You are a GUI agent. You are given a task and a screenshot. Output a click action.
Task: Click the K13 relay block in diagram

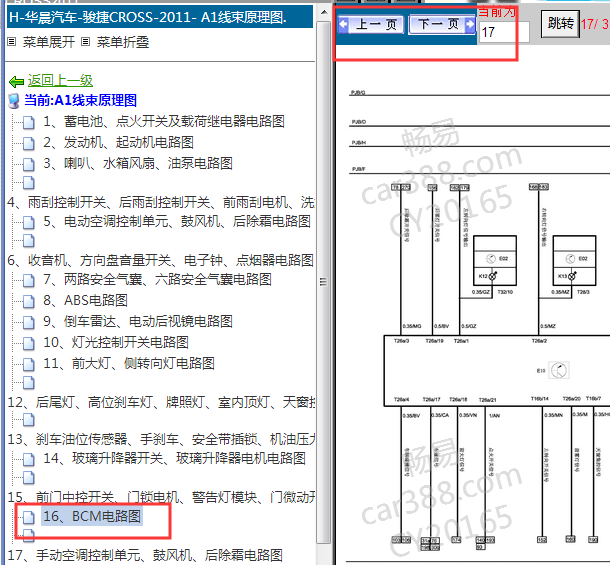coord(574,261)
